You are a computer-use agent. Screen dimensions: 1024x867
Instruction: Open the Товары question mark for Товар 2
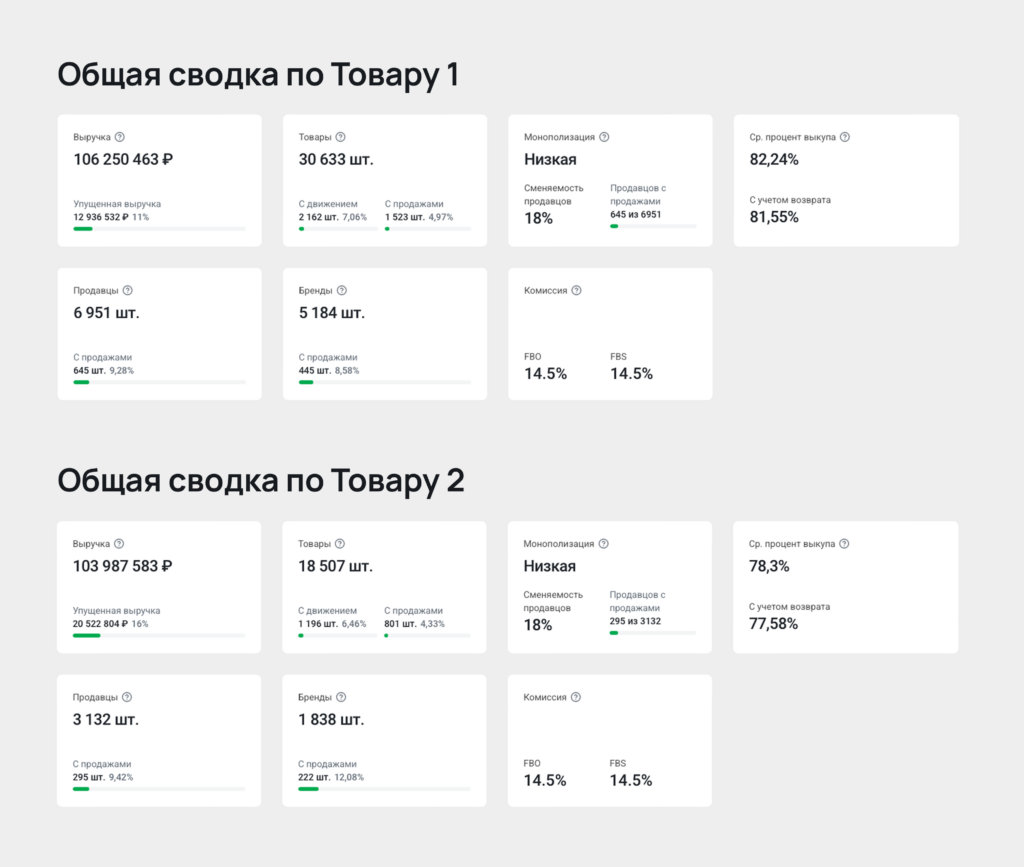tap(340, 544)
